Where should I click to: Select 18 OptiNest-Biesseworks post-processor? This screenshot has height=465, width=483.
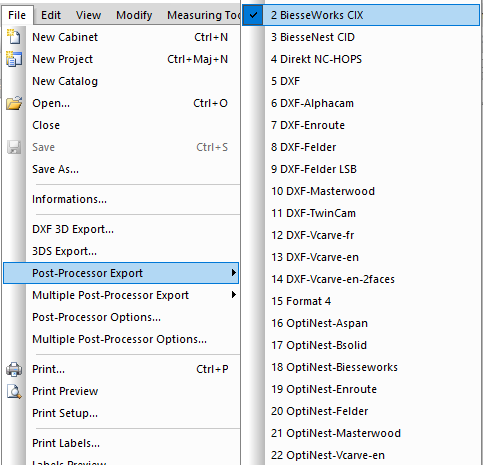coord(361,367)
